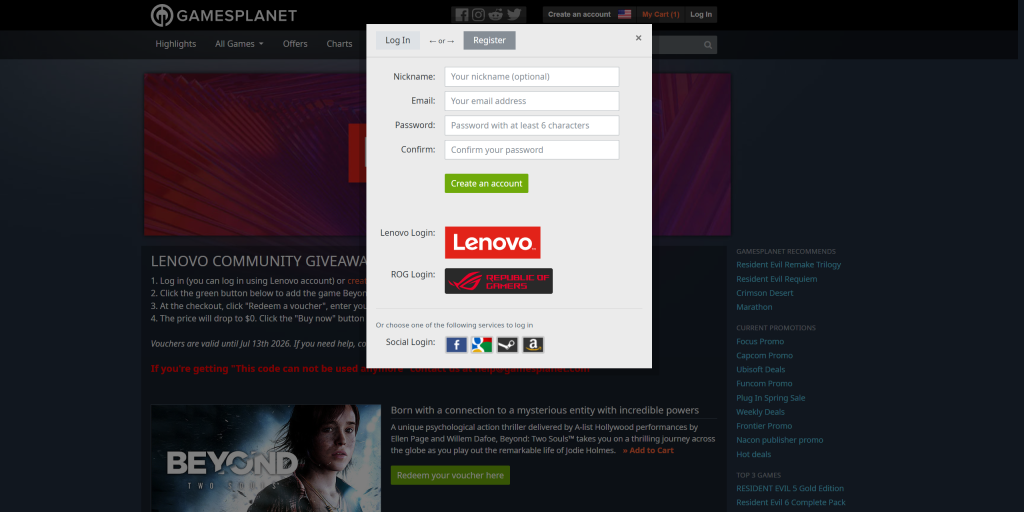
Task: Focus the Nickname input field
Action: pos(531,77)
